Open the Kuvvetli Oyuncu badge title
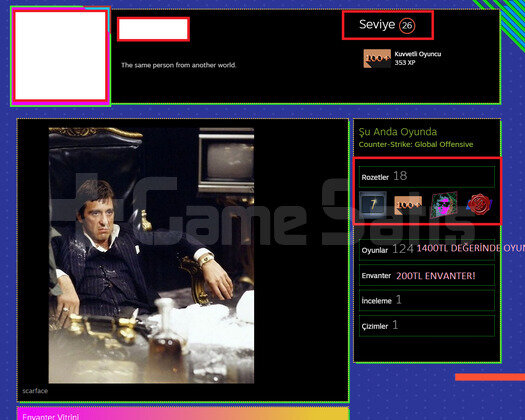 pos(418,54)
